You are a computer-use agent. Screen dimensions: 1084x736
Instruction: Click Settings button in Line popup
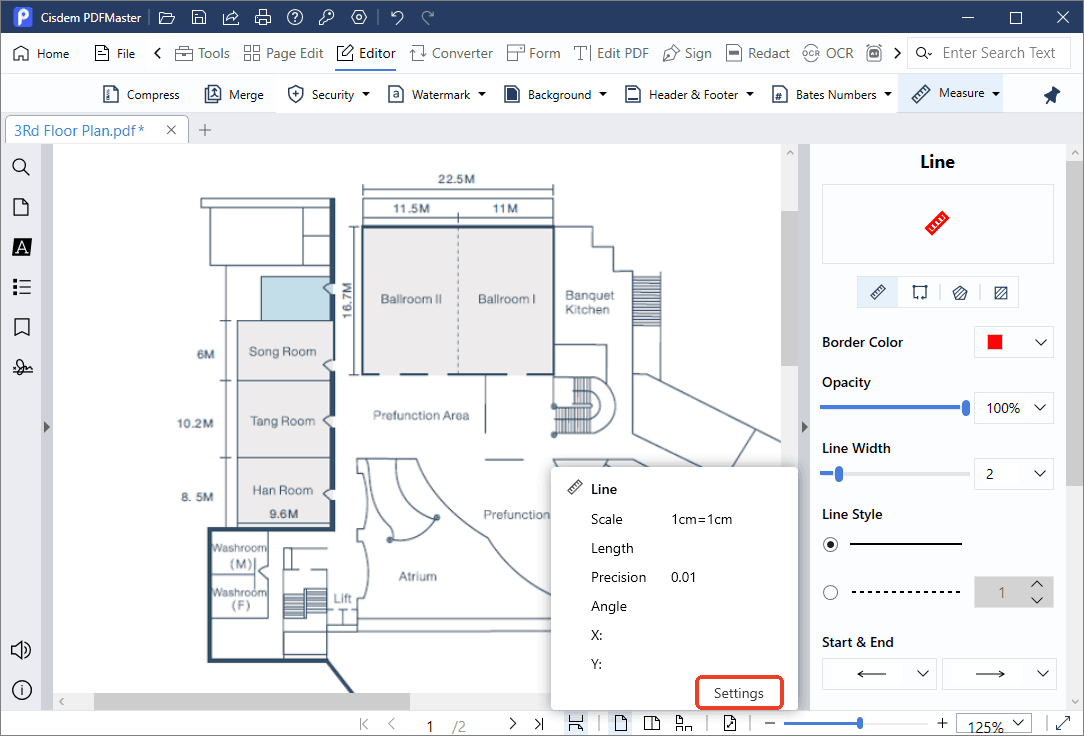click(738, 693)
